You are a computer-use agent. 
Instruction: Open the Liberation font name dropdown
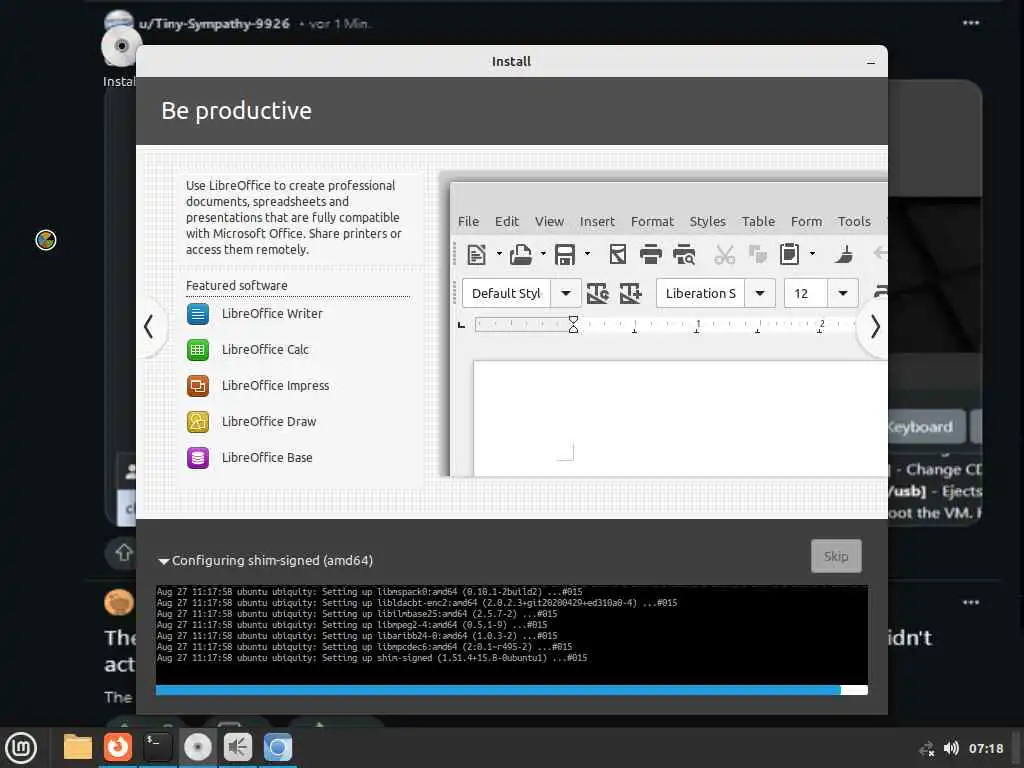(760, 294)
